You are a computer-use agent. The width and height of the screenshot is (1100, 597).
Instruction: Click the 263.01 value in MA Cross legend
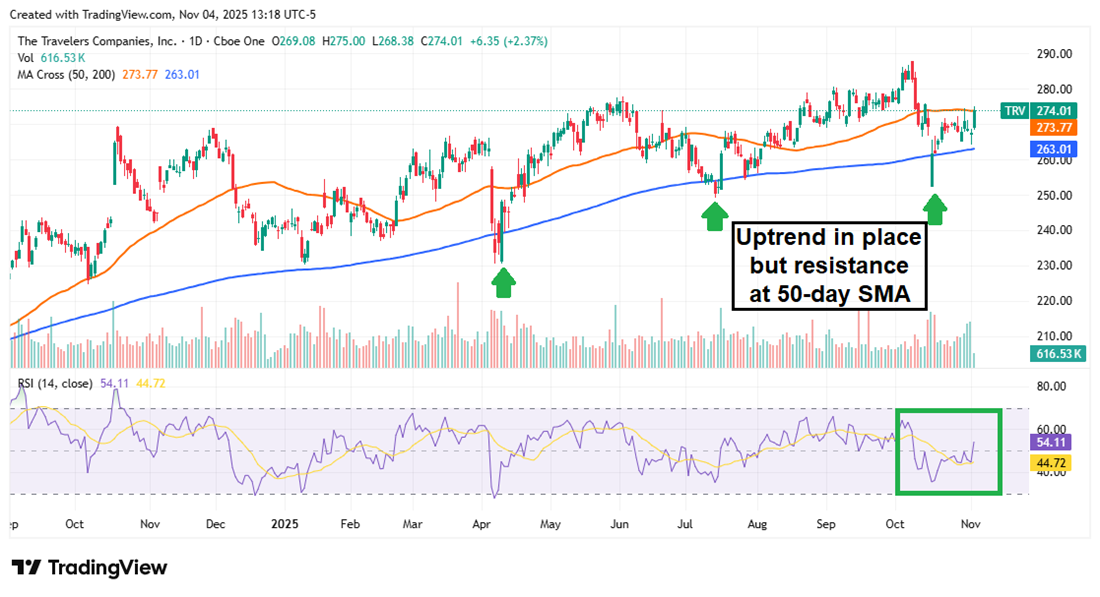click(182, 75)
